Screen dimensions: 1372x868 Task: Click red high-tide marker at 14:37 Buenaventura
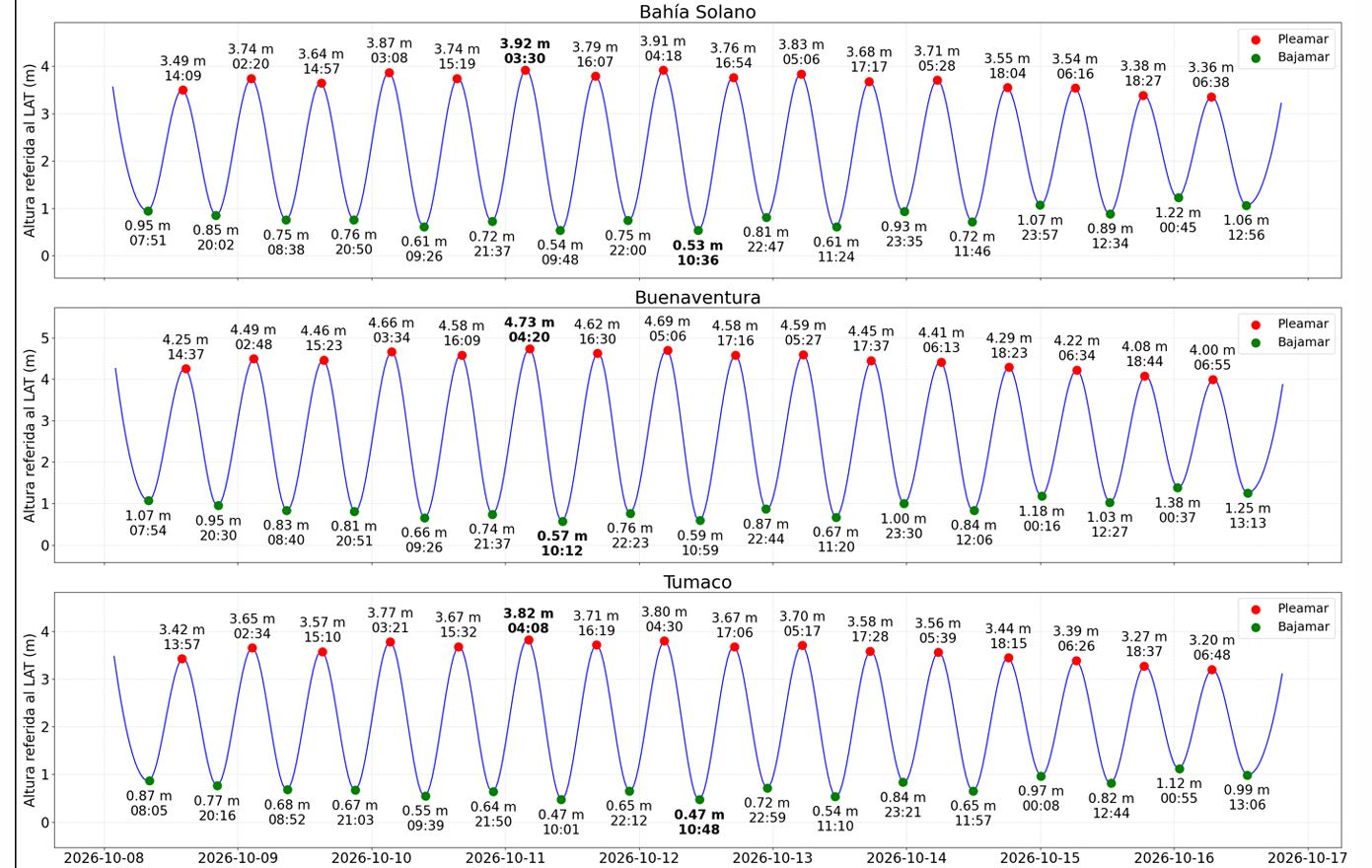185,369
